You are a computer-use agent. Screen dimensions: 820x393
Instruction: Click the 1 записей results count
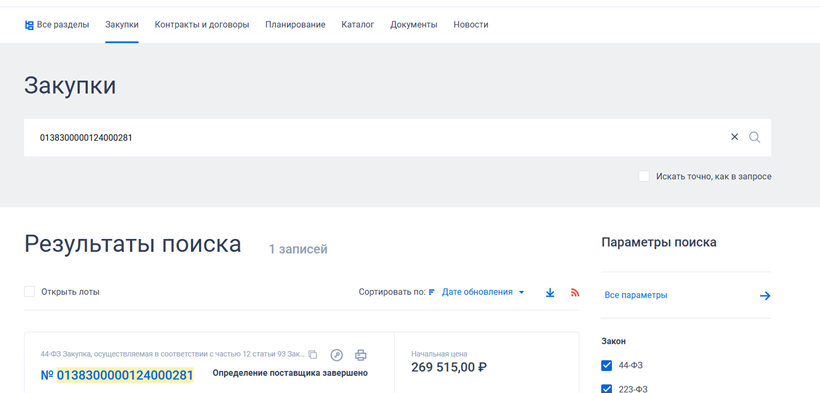pos(298,249)
